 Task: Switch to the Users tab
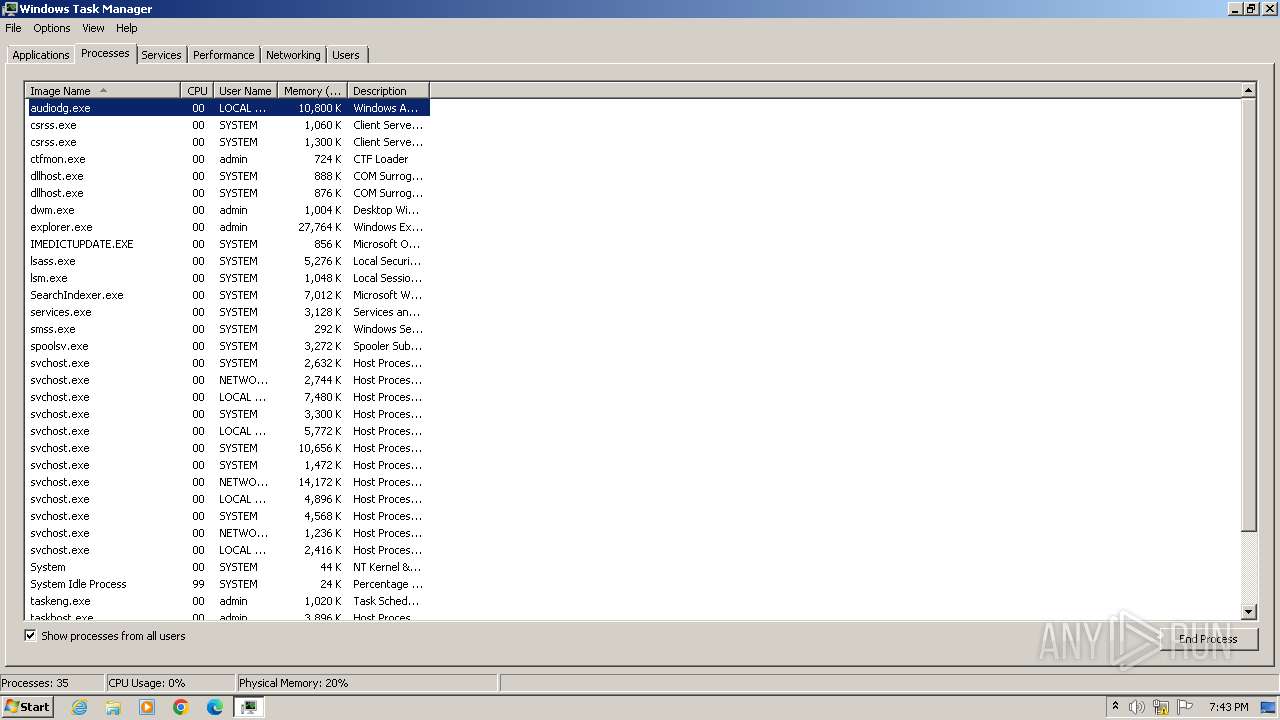pos(346,55)
